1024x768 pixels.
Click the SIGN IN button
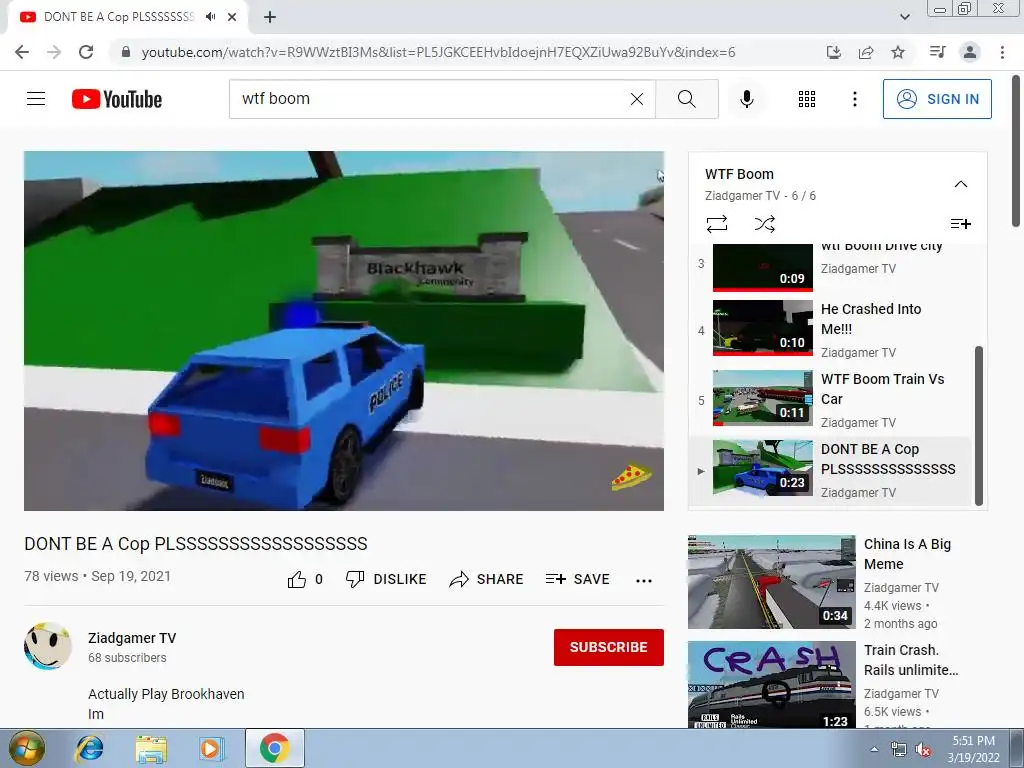937,99
